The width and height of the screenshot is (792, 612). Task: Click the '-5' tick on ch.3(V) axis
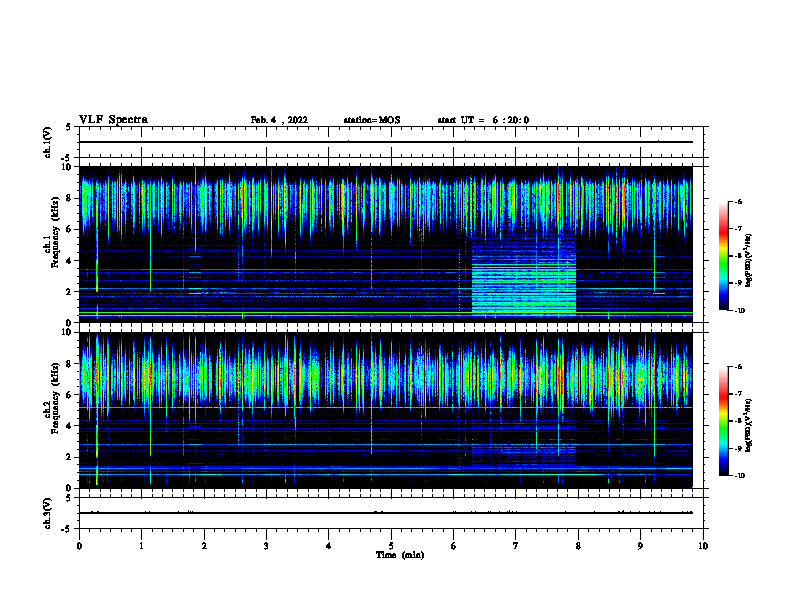point(68,529)
